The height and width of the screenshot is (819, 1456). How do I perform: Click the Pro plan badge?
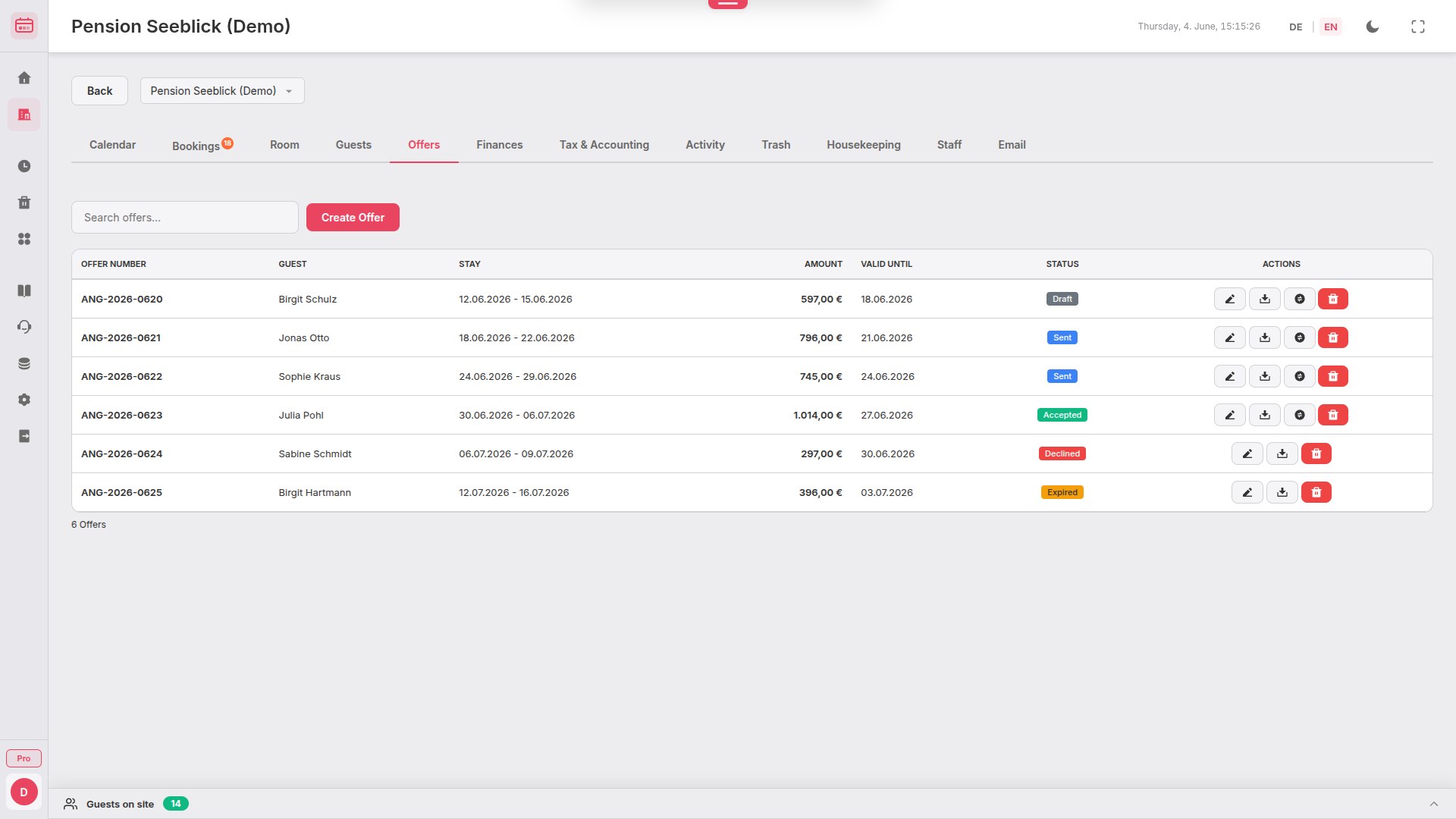(x=24, y=758)
